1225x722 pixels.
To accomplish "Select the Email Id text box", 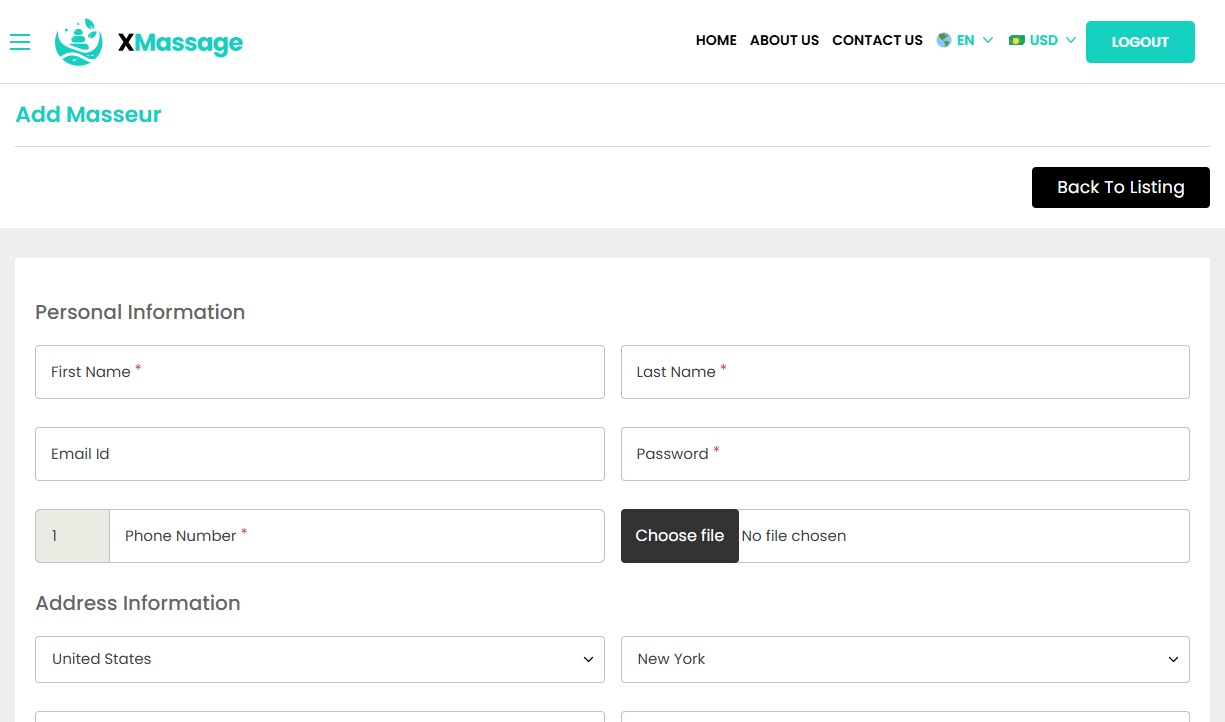I will 319,454.
